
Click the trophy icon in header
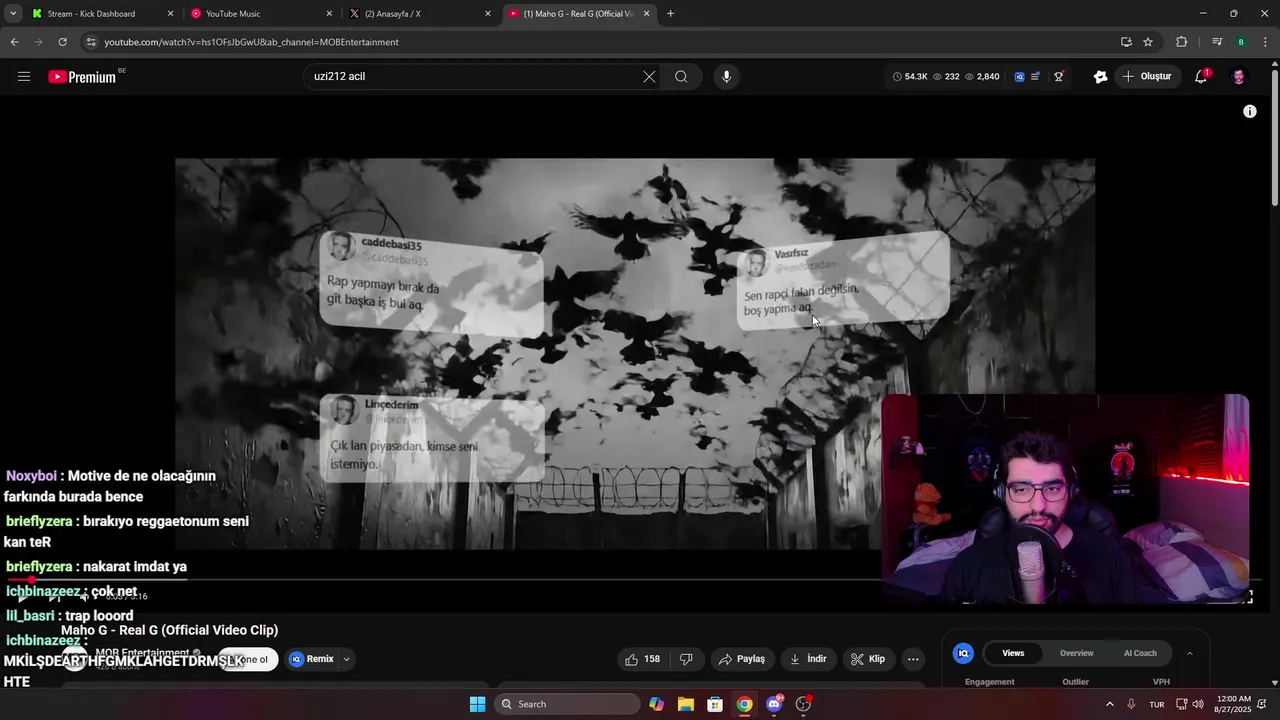coord(1058,77)
